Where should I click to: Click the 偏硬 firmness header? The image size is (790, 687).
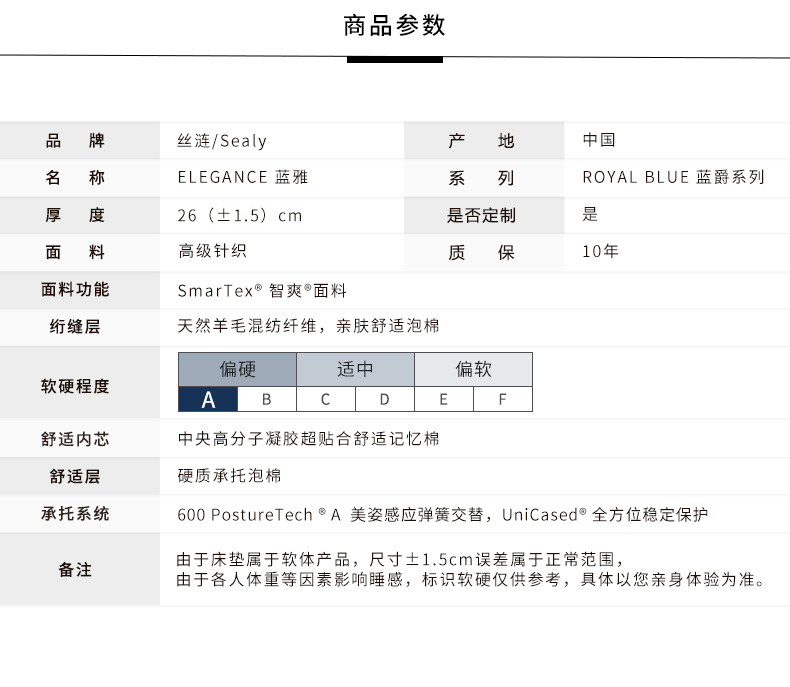click(237, 369)
